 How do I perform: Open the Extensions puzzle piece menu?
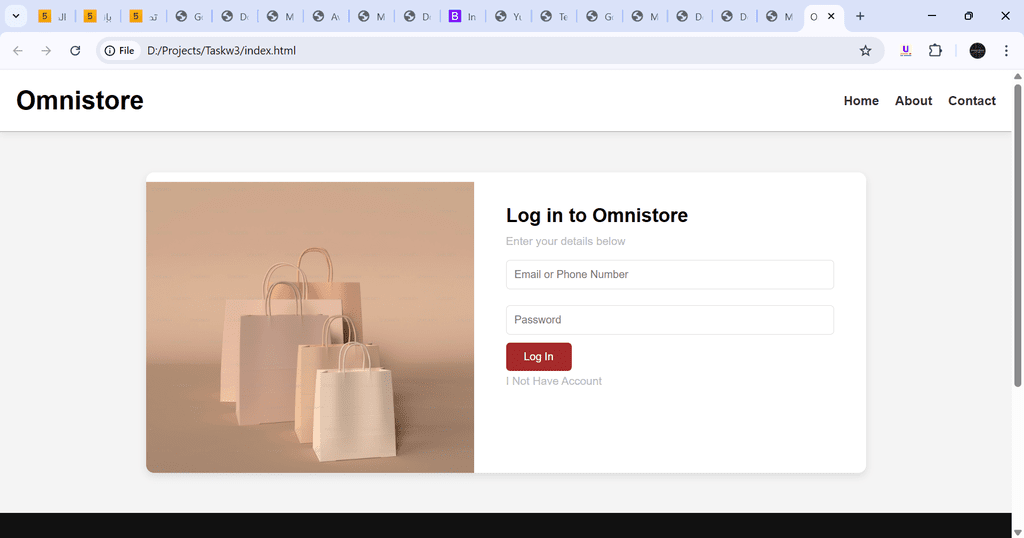pyautogui.click(x=935, y=50)
